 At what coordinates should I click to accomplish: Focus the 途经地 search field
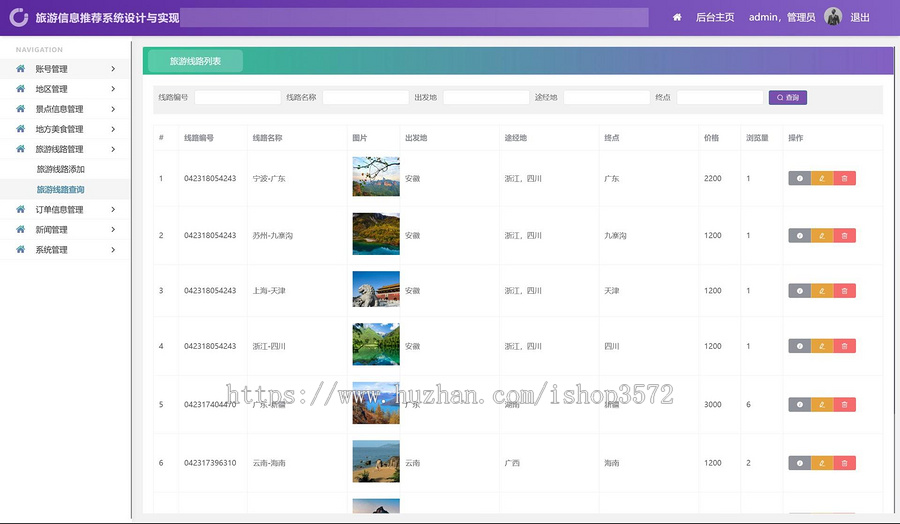[607, 98]
